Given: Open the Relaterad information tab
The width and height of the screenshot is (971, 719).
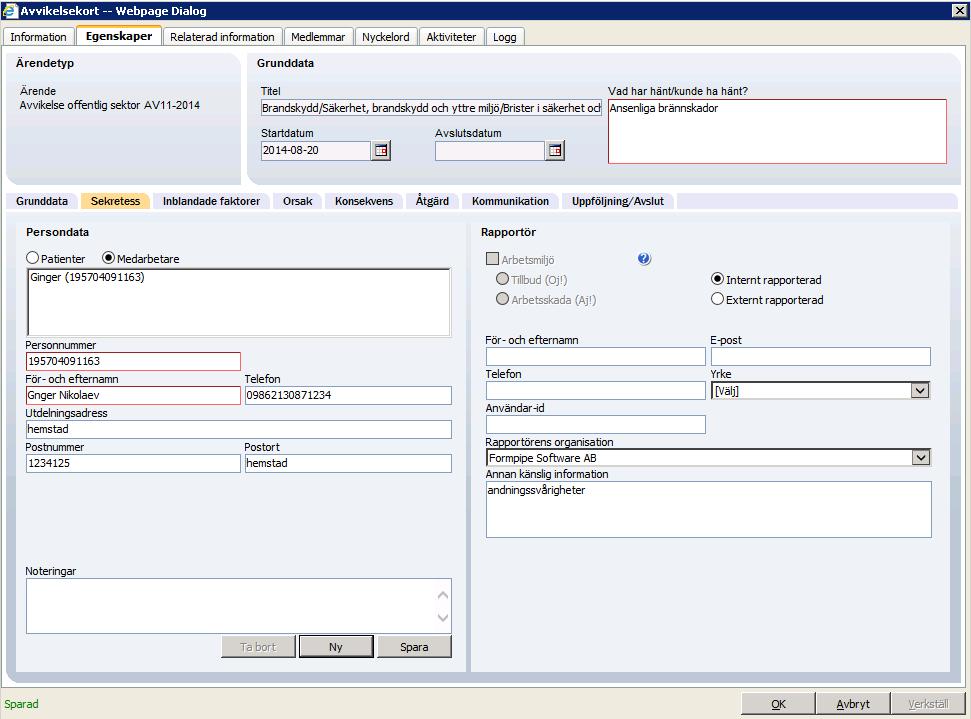Looking at the screenshot, I should (x=222, y=37).
